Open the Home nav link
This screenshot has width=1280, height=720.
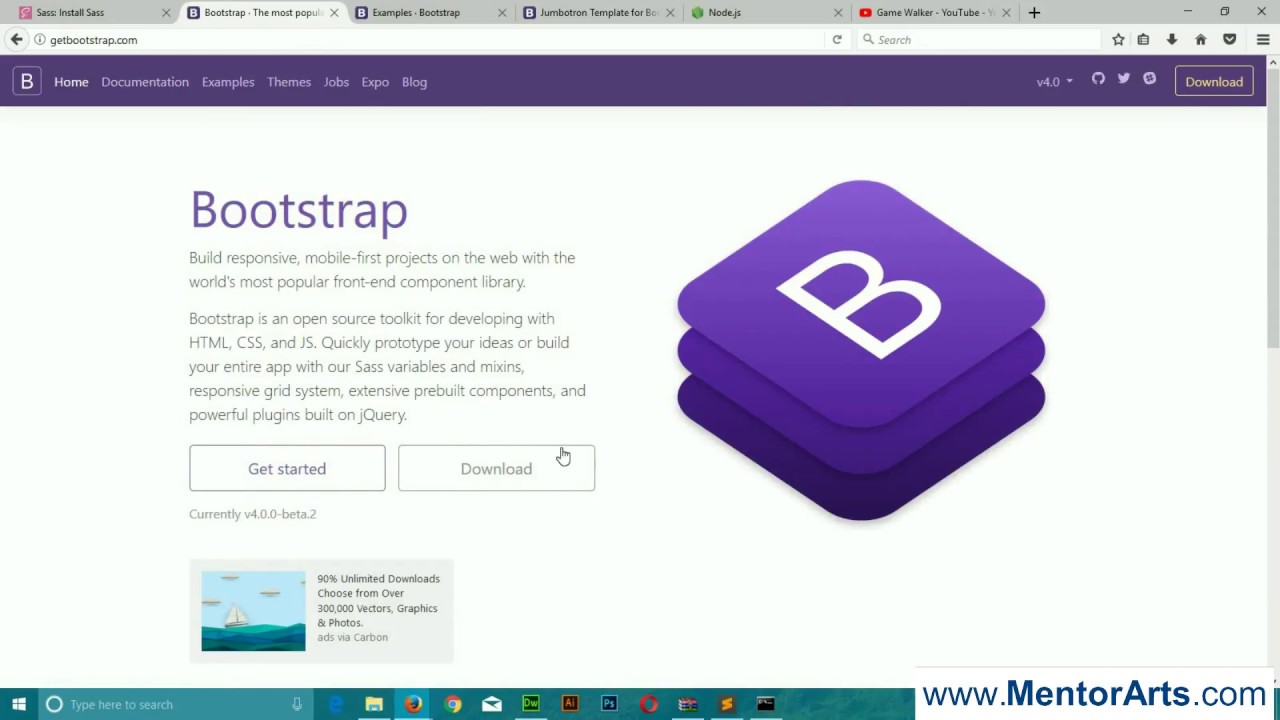71,82
